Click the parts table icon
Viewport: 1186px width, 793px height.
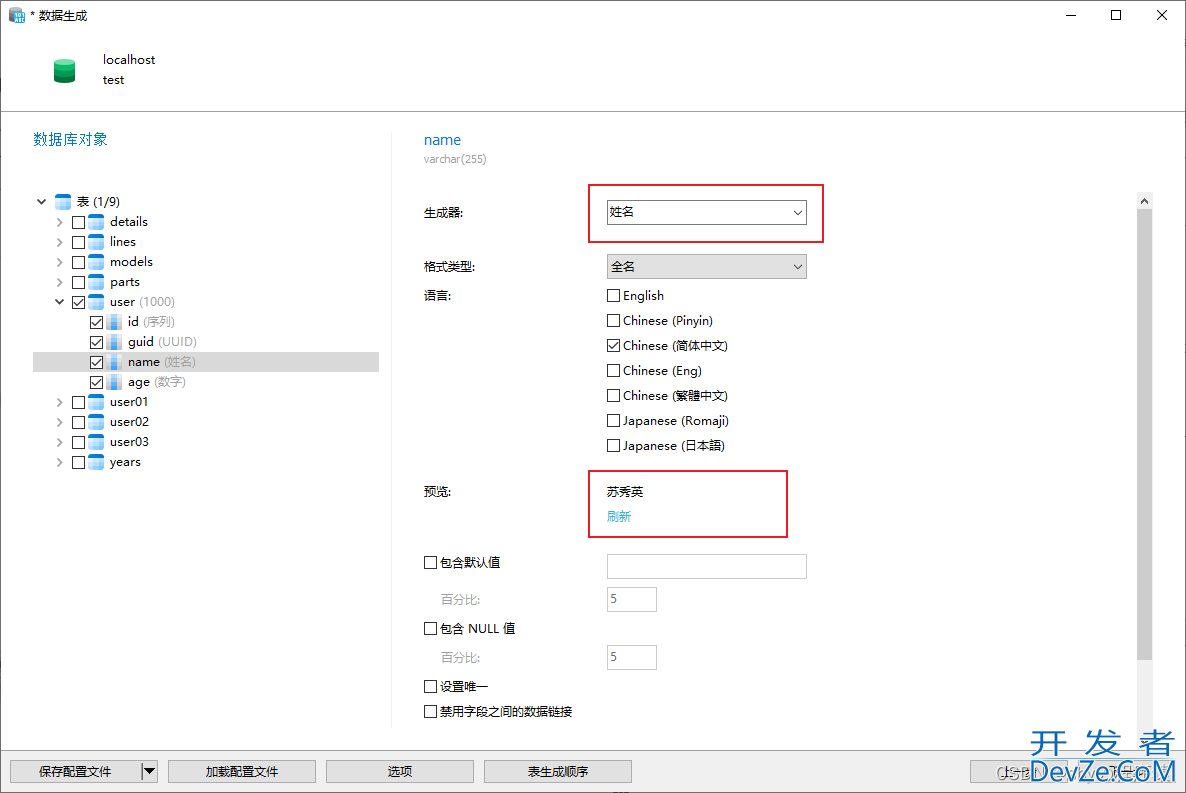point(96,282)
